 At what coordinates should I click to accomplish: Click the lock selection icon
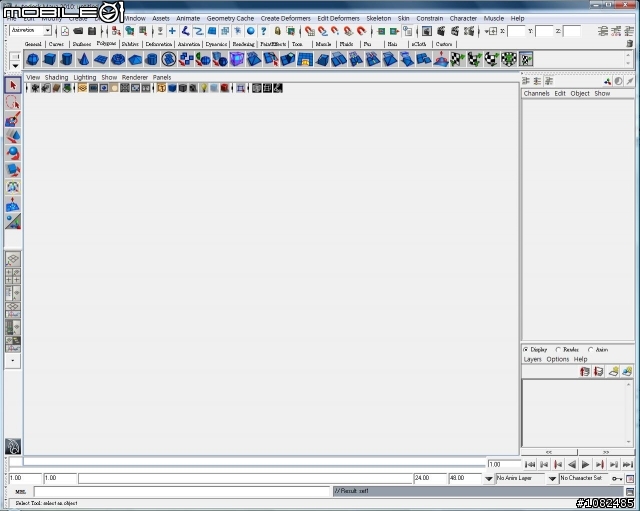coord(277,31)
